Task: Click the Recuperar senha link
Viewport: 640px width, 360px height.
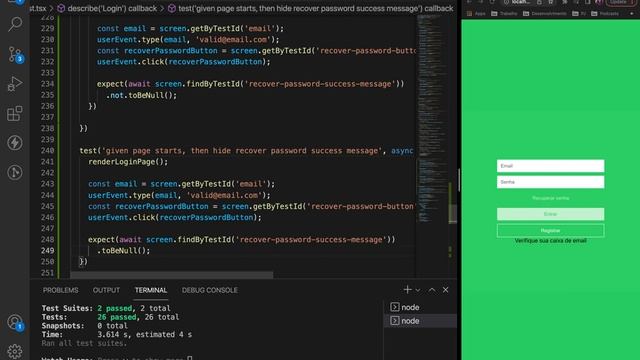Action: coord(550,198)
